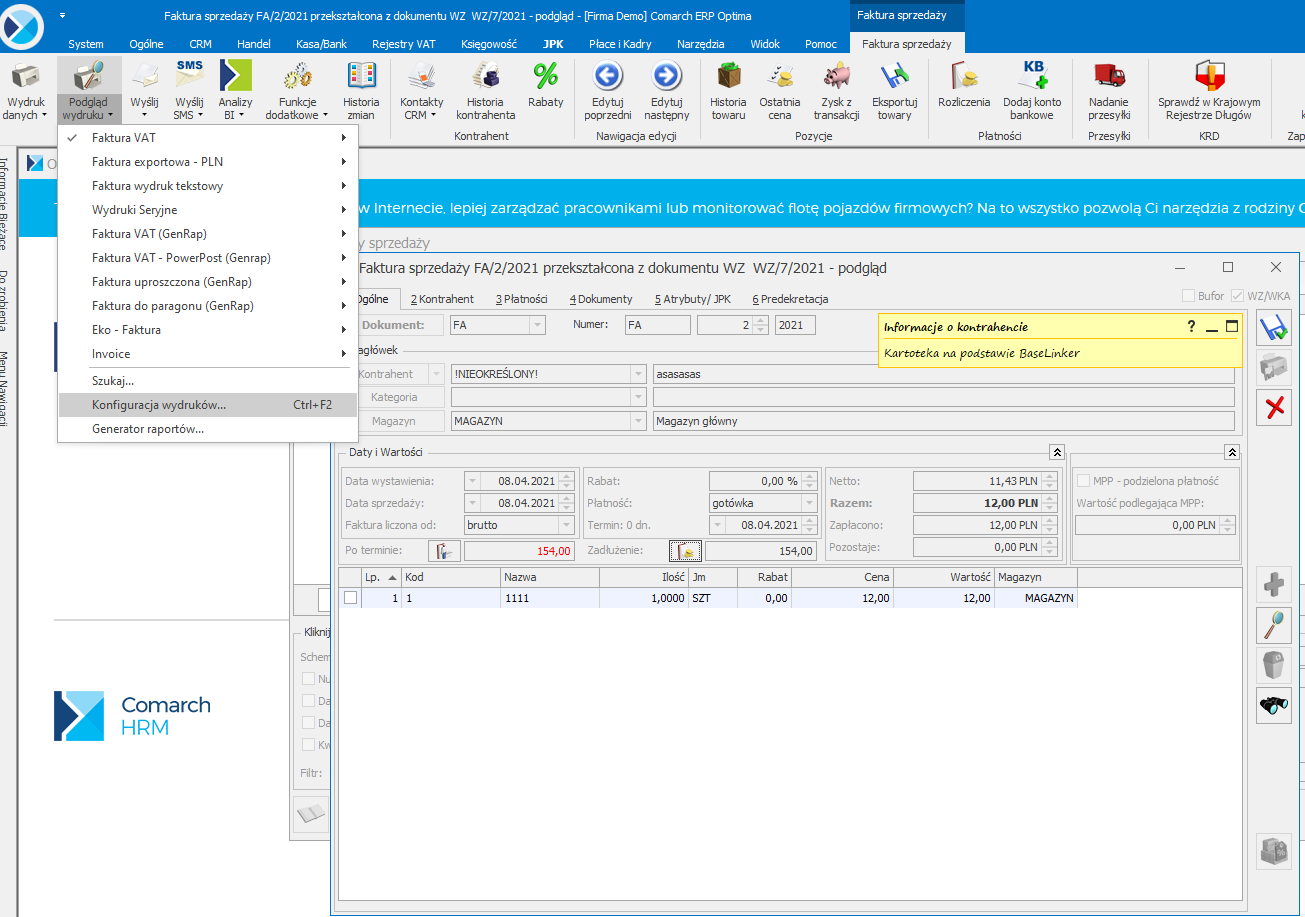Screen dimensions: 1305x917
Task: Choose Konfiguracja wydruków menu entry
Action: [x=208, y=405]
